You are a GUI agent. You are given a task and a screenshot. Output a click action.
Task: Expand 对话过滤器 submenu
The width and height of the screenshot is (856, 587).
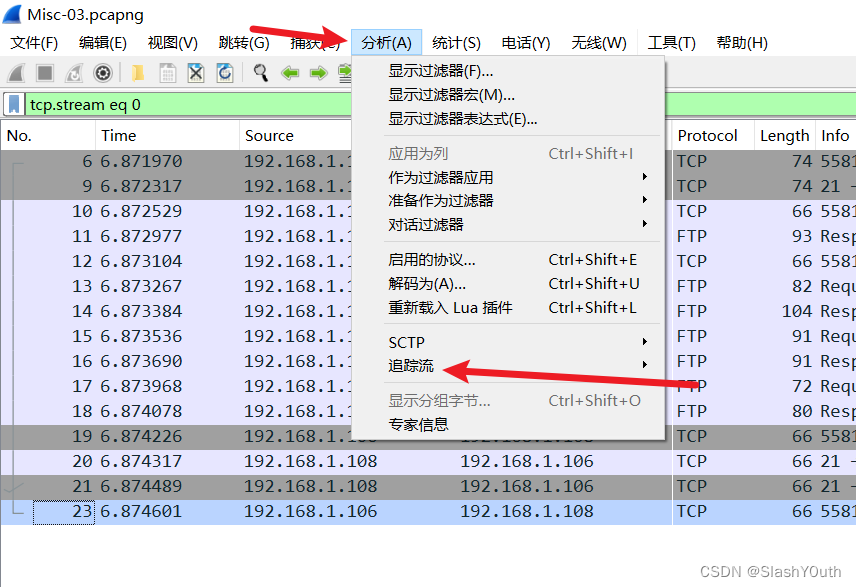click(509, 224)
